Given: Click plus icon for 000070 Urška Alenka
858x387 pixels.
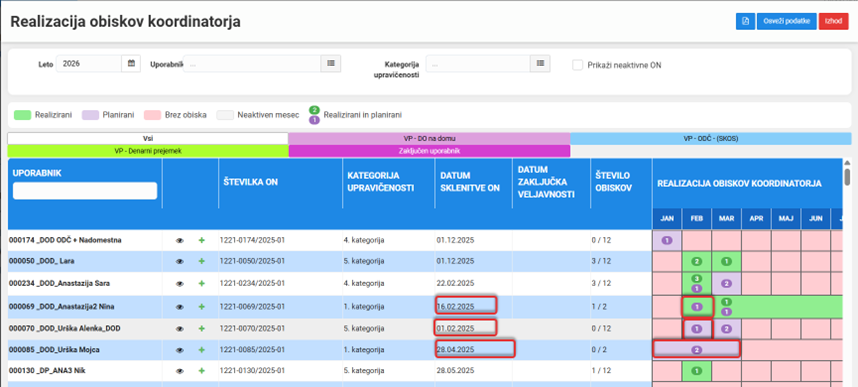Looking at the screenshot, I should click(x=201, y=328).
